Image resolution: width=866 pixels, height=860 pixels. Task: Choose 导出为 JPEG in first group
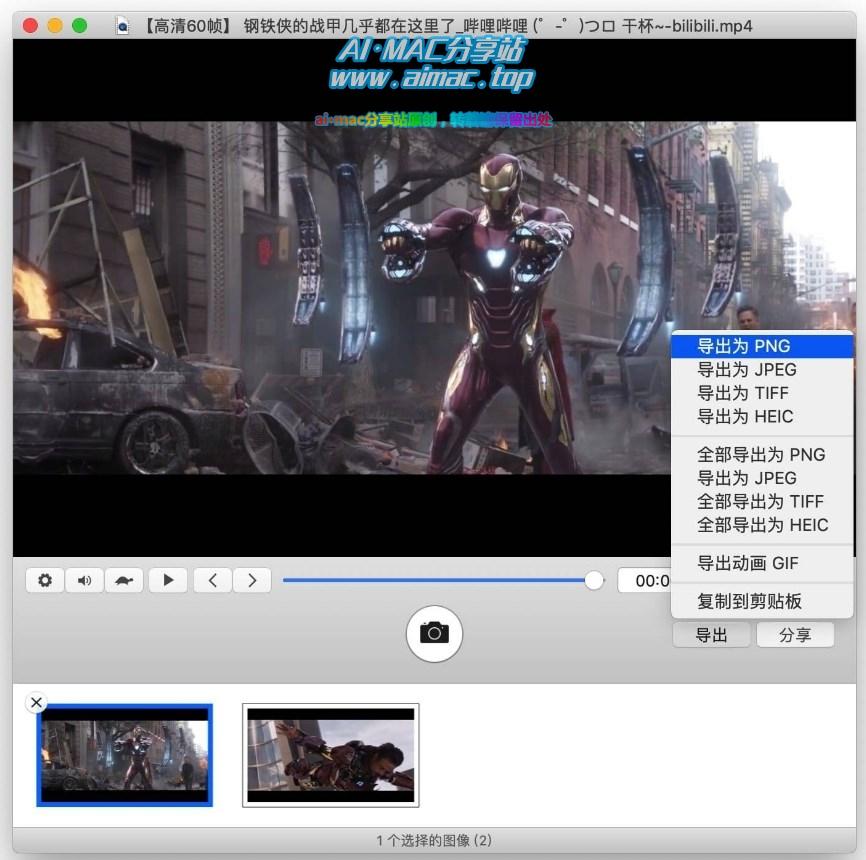coord(762,369)
